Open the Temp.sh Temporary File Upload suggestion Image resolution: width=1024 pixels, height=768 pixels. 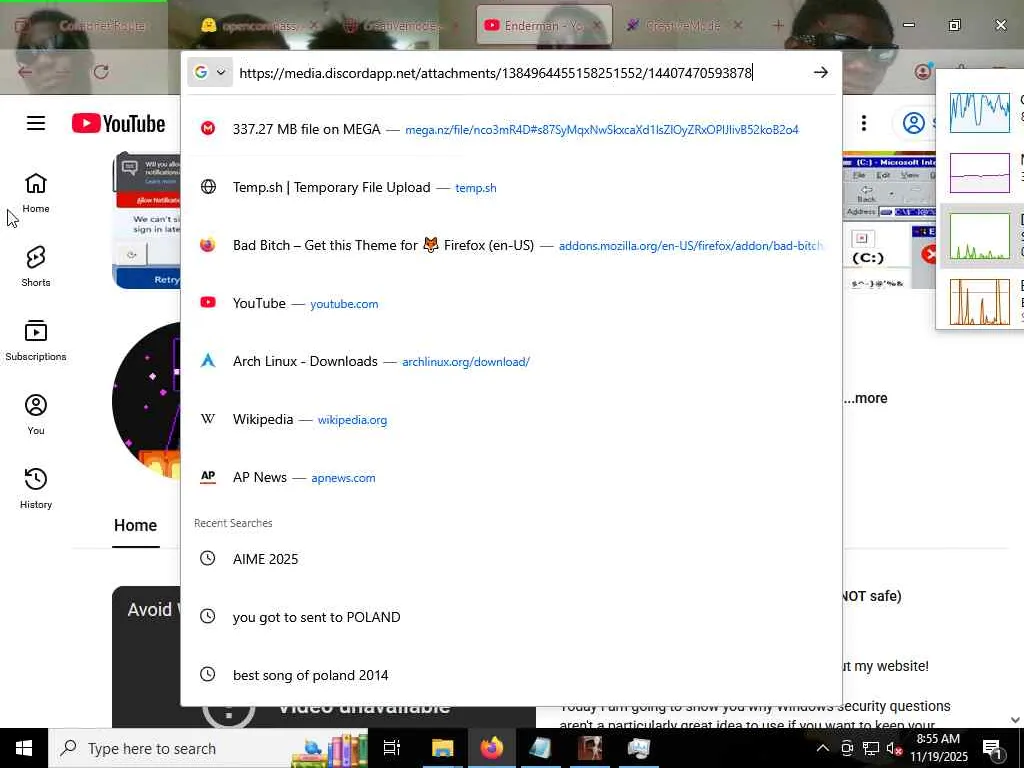(x=511, y=187)
